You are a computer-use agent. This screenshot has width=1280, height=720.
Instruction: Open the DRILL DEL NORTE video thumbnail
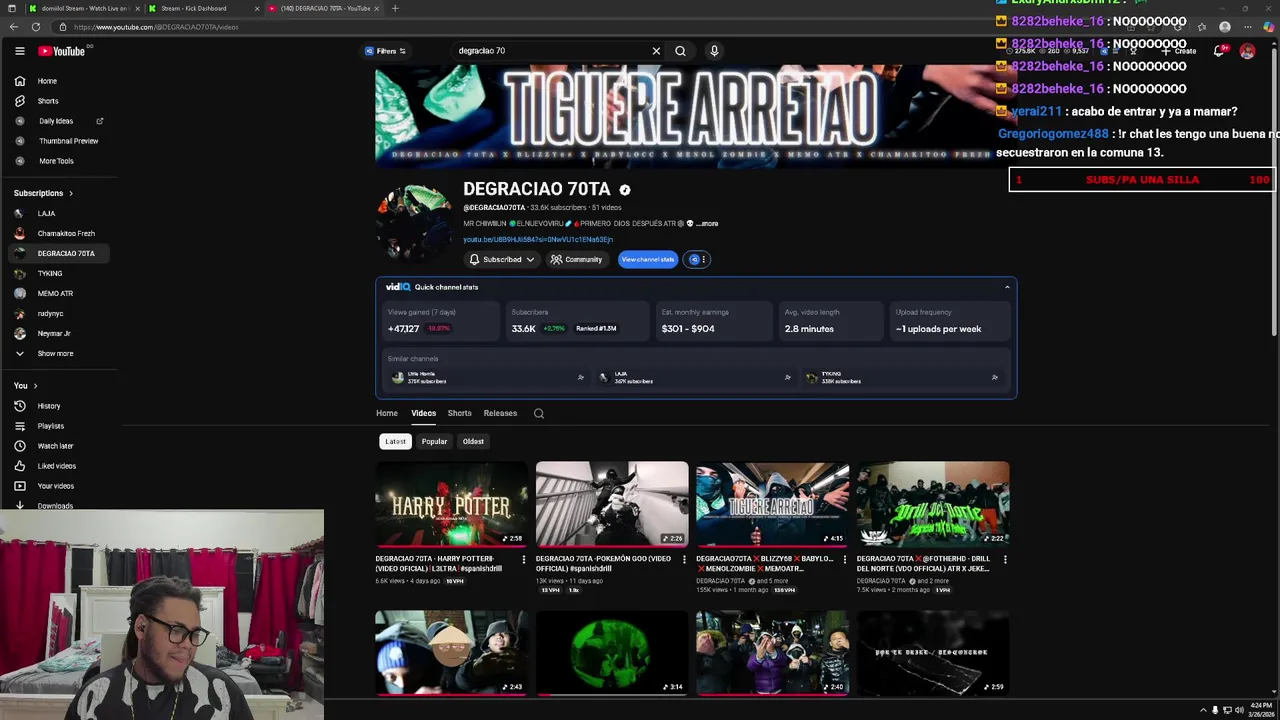[x=933, y=504]
